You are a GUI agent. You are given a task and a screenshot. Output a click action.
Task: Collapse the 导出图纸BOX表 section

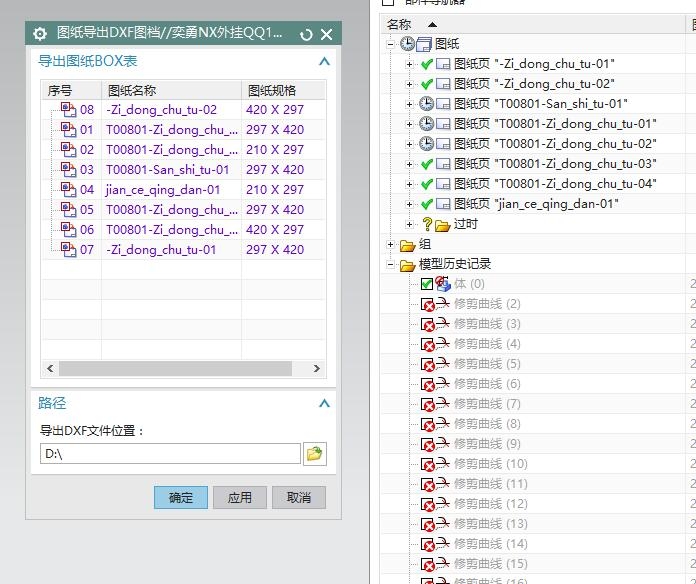click(x=324, y=61)
